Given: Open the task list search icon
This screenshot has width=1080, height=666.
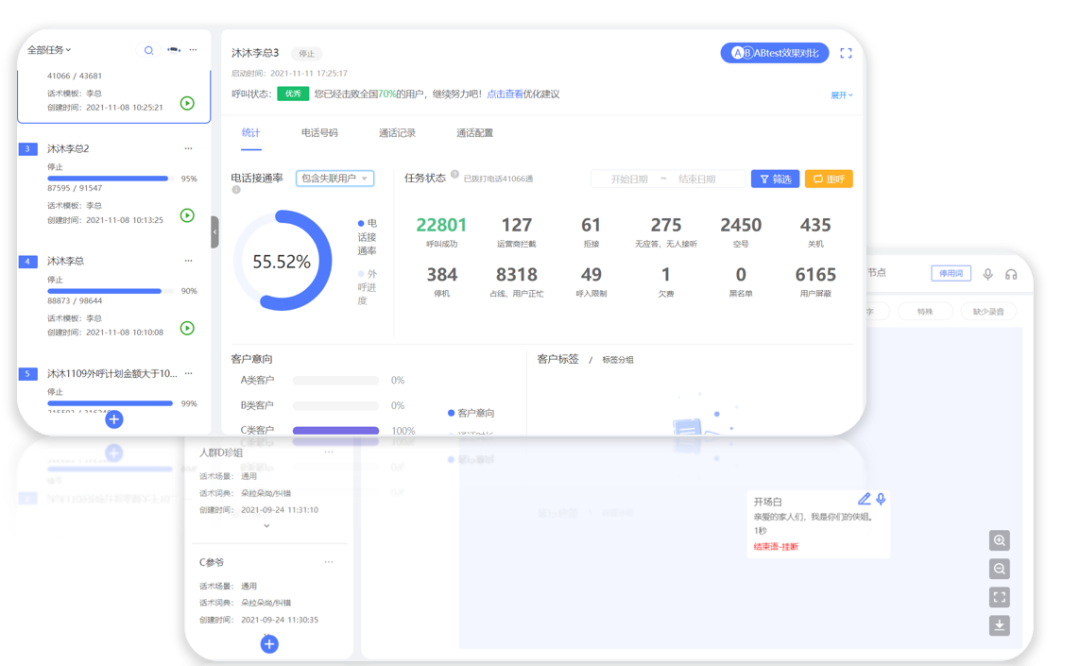Looking at the screenshot, I should coord(148,50).
